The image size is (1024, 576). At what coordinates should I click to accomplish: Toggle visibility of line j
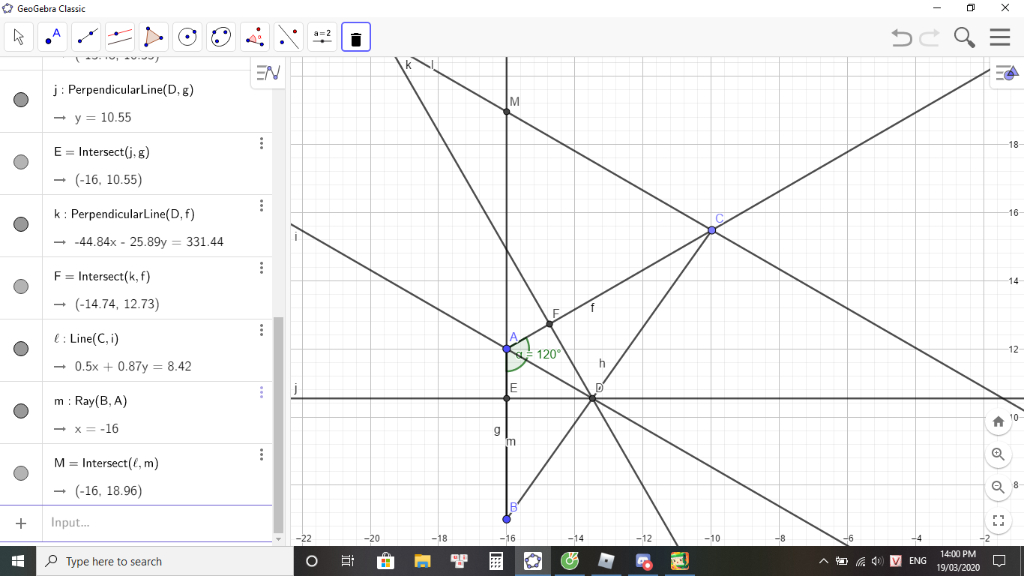21,99
